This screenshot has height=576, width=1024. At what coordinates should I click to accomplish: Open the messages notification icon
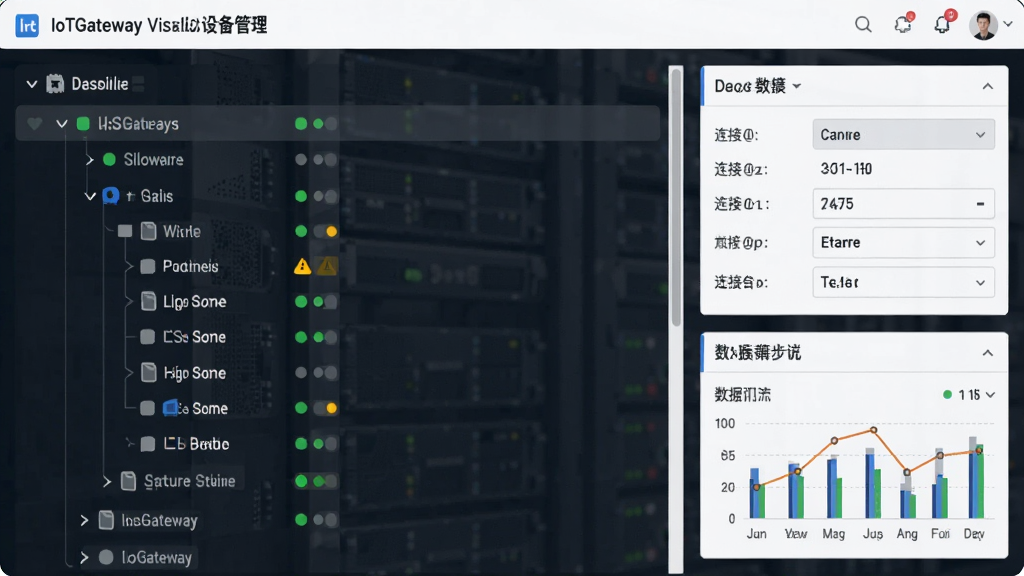pos(903,24)
